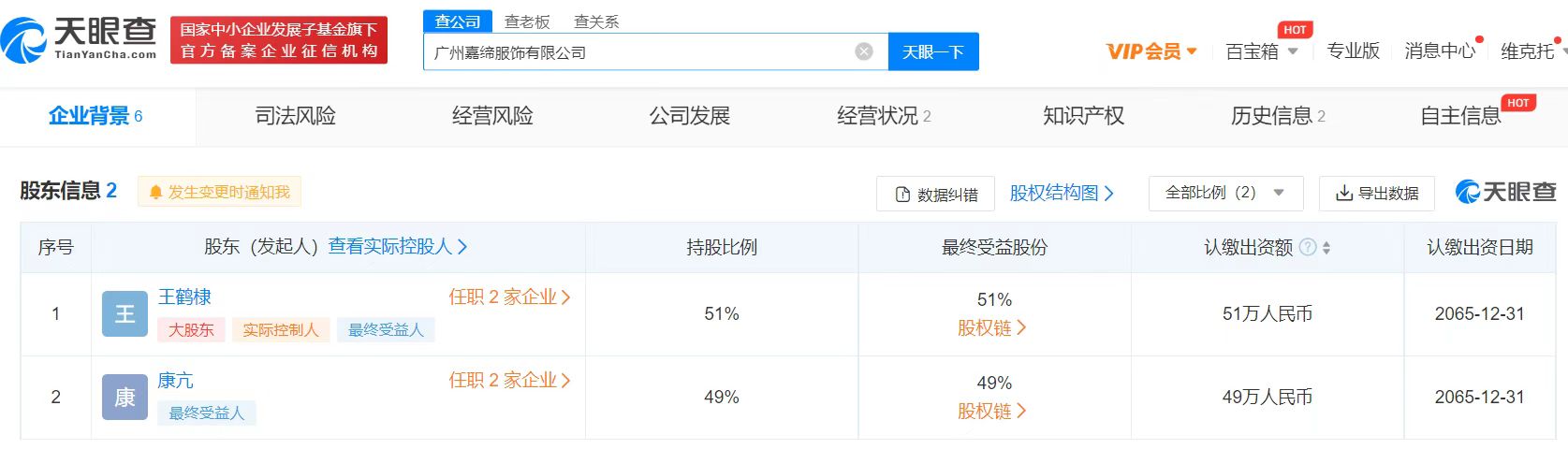
Task: Open the 全部比例 (2) dropdown
Action: (x=1224, y=193)
